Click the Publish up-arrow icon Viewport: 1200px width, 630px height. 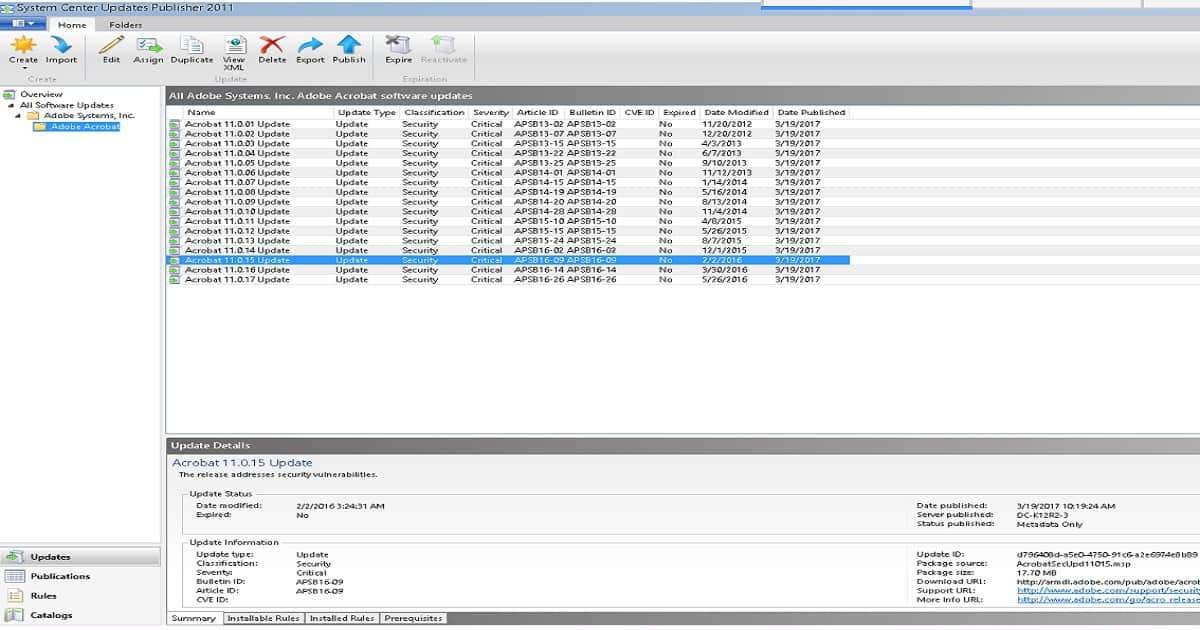click(349, 44)
